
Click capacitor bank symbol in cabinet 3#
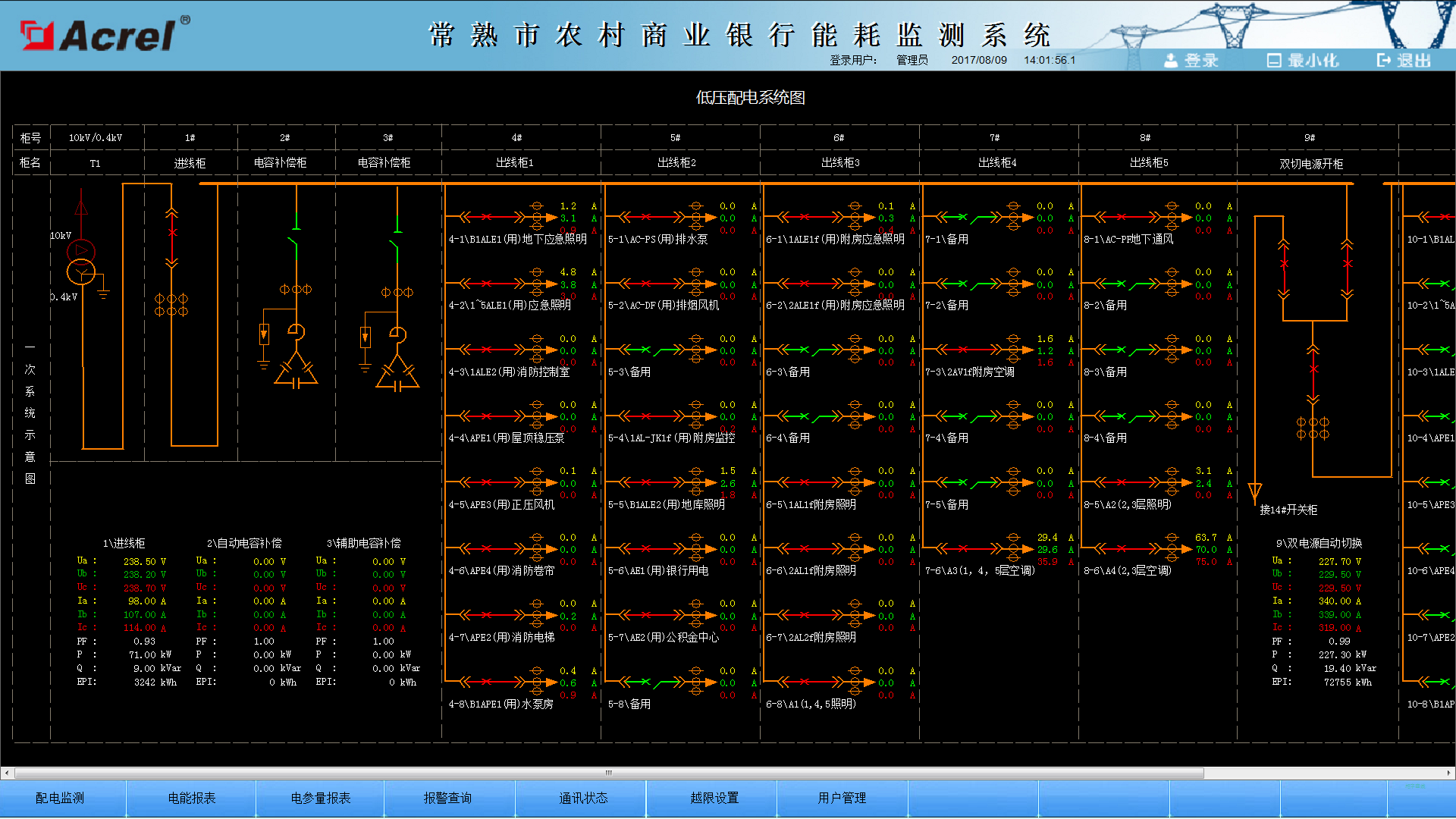(x=397, y=374)
